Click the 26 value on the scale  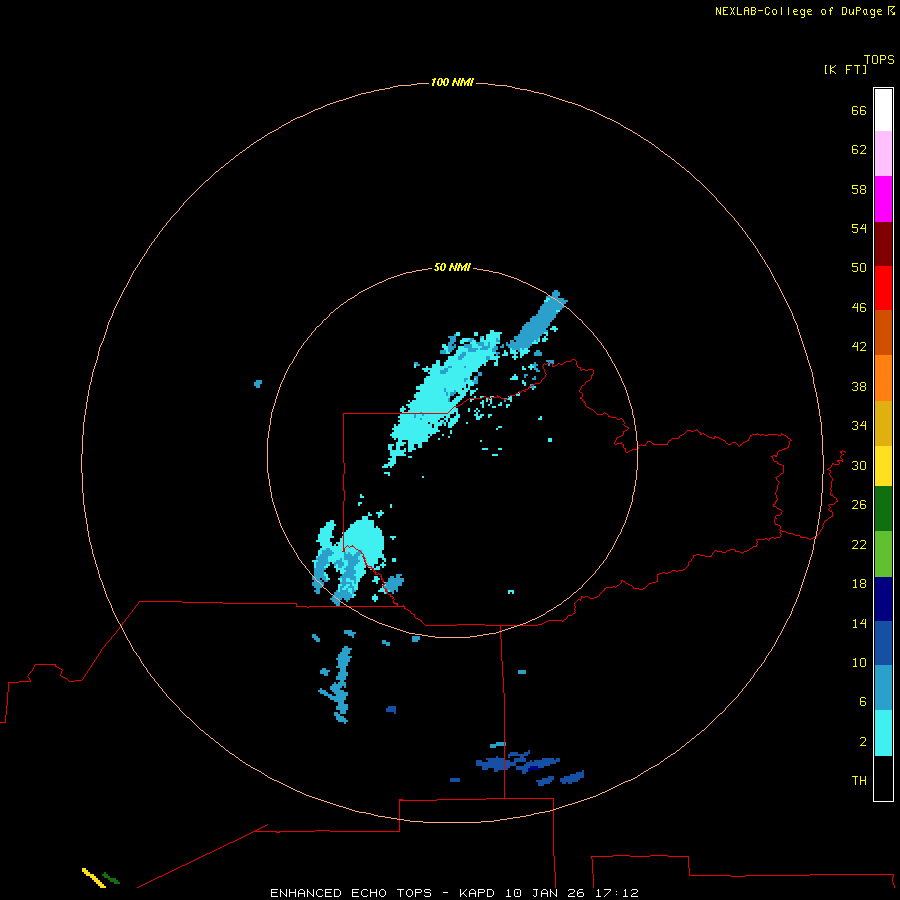tap(859, 505)
